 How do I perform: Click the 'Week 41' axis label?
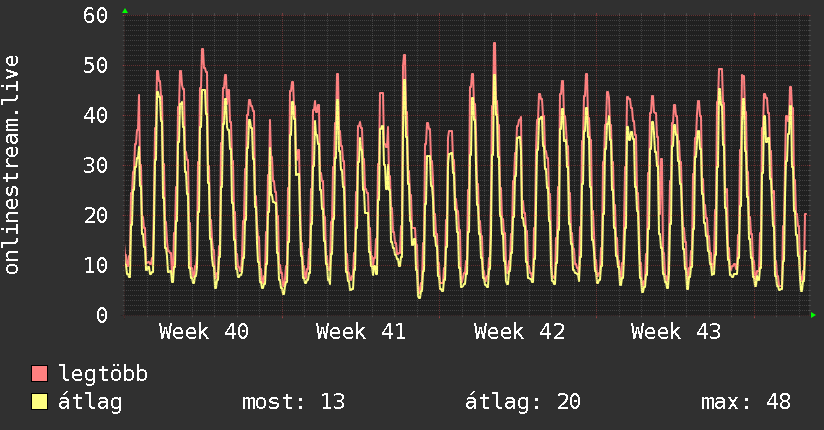361,332
